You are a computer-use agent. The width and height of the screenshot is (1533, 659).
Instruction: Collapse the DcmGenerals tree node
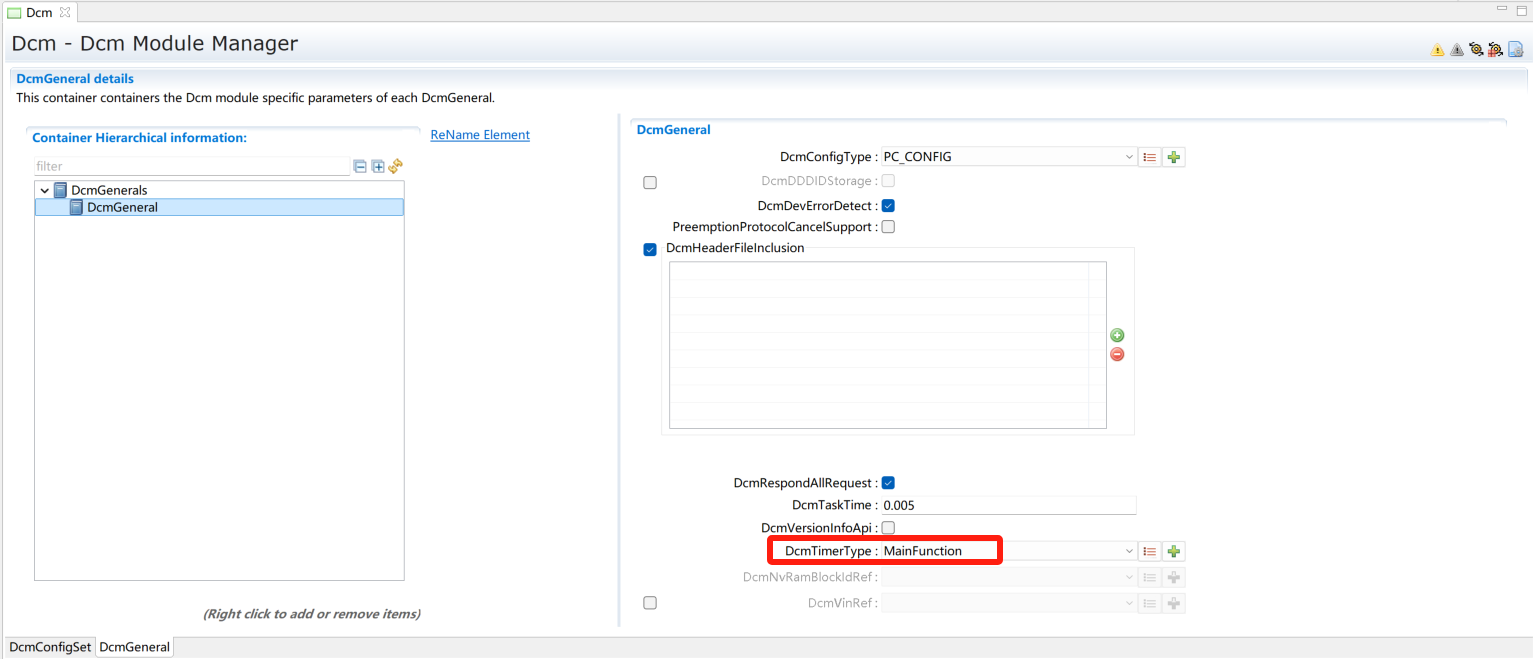(x=45, y=190)
